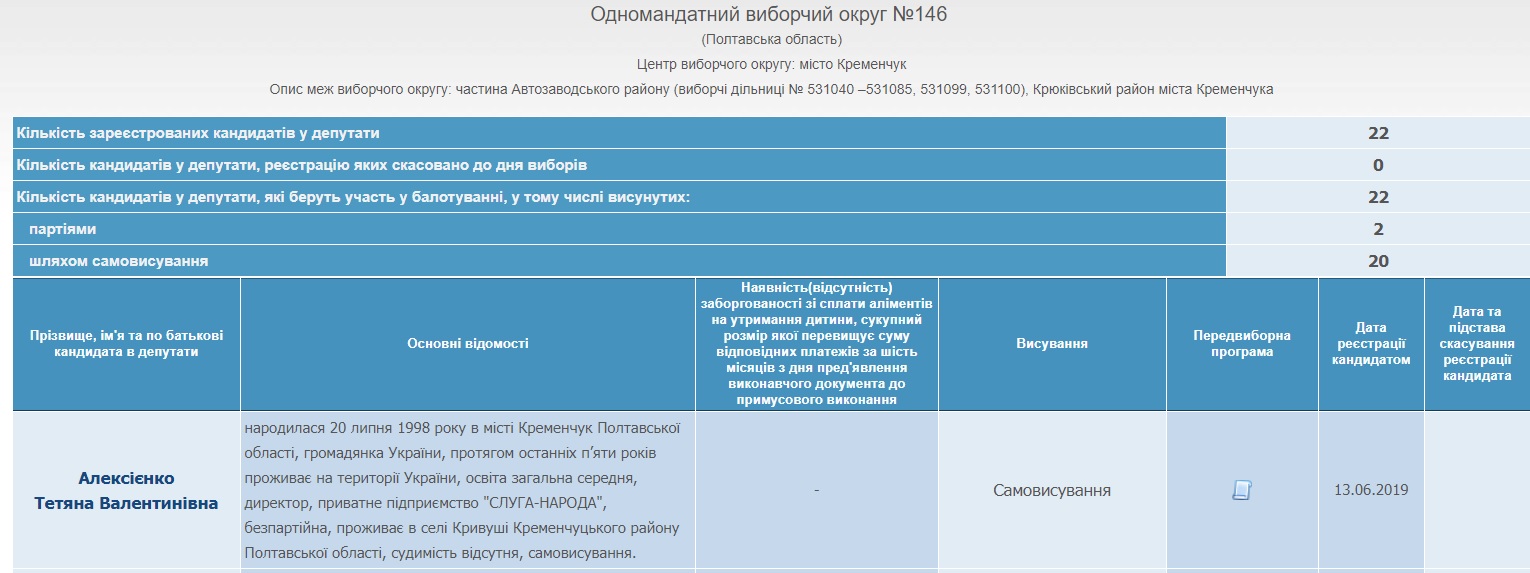Click the candidate name column header

point(126,343)
